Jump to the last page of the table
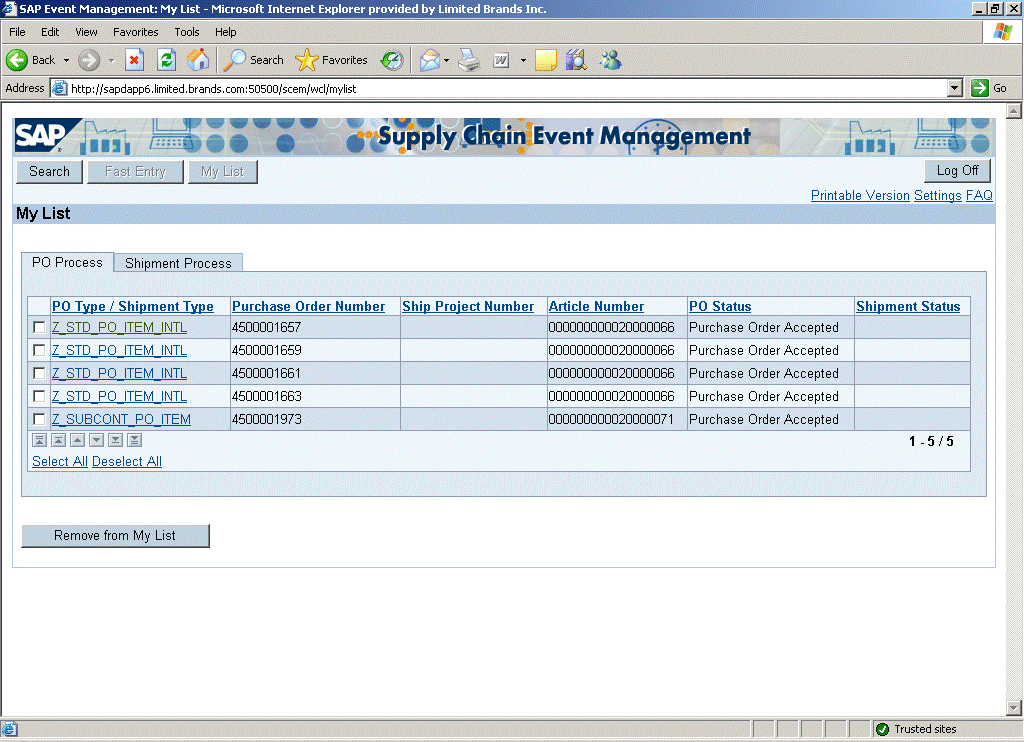 135,440
